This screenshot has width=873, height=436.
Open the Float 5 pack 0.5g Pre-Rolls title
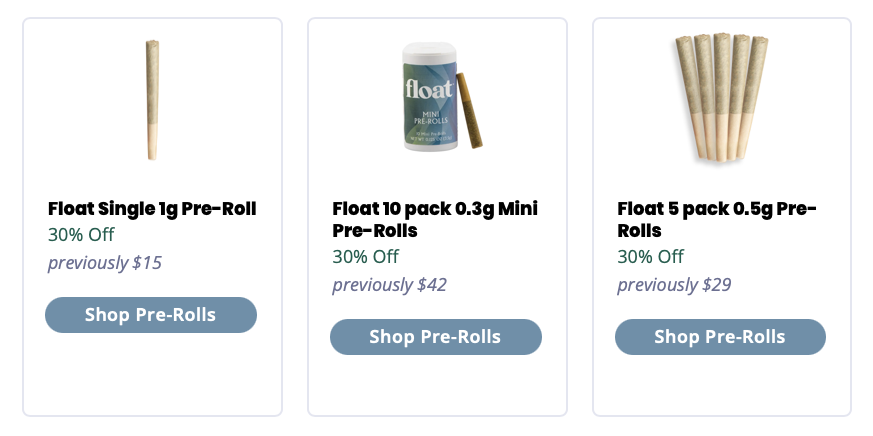tap(717, 220)
